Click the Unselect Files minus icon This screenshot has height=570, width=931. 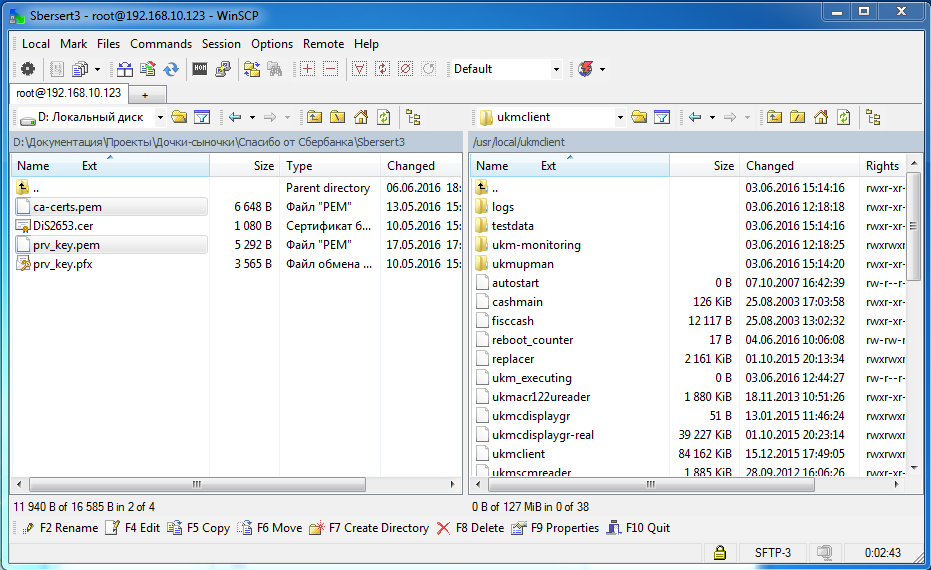[331, 69]
